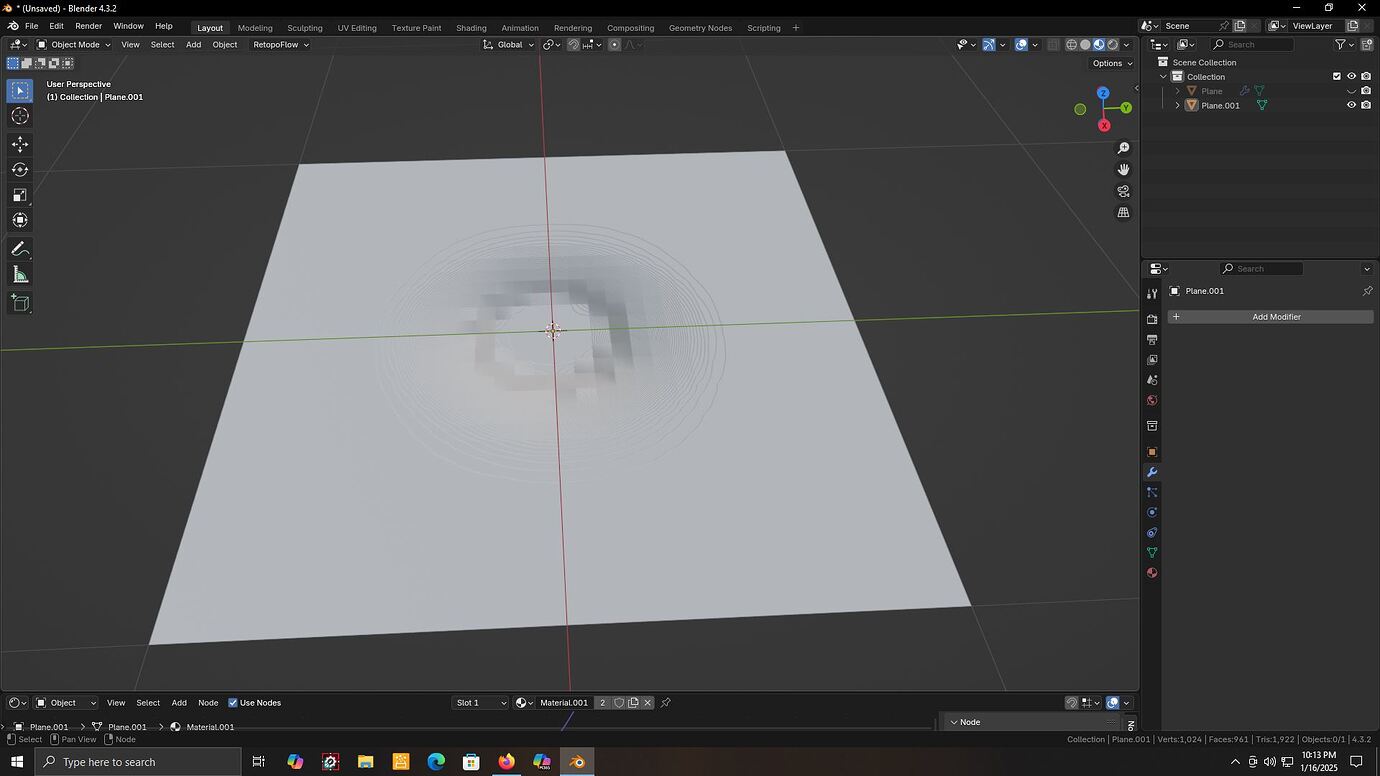Open Global transform orientation dropdown
This screenshot has height=776, width=1380.
[x=509, y=44]
